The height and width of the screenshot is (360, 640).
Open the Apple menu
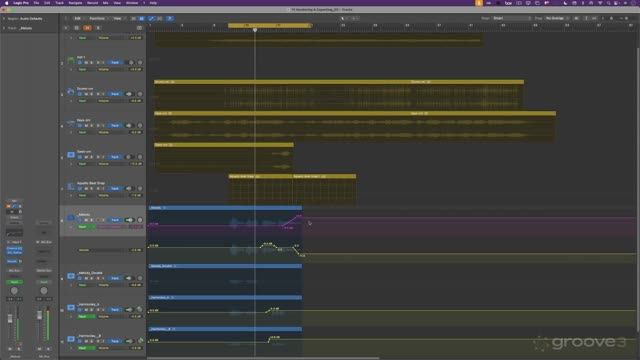(7, 3)
